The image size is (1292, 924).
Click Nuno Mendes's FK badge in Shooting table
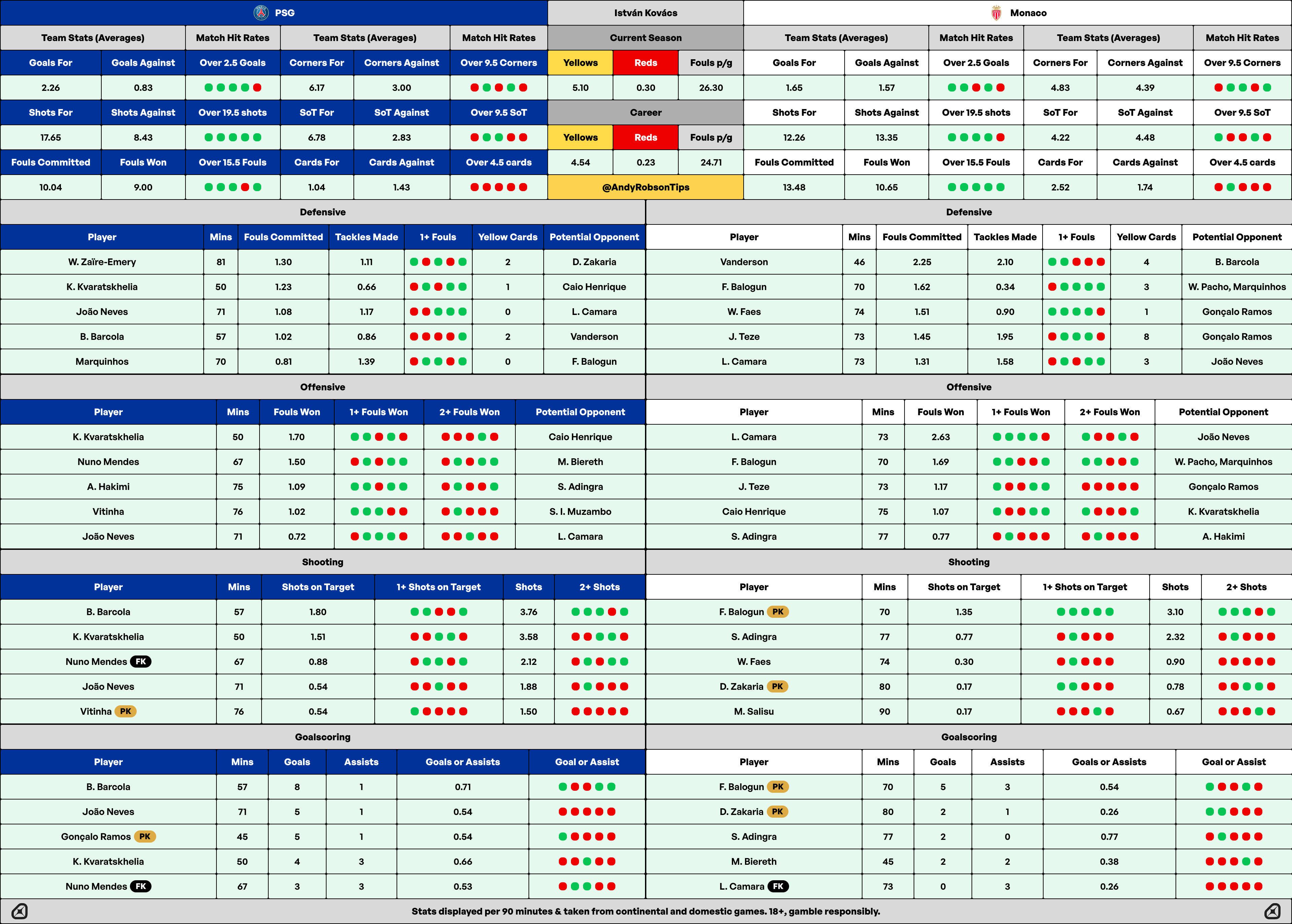(x=141, y=661)
